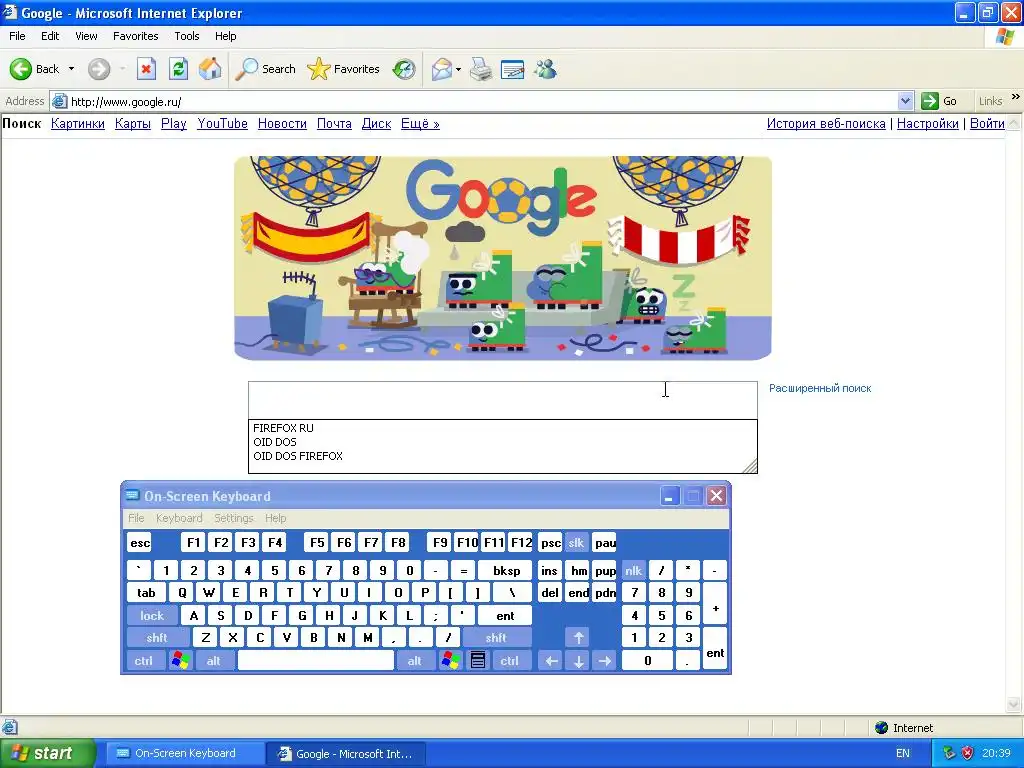Click the bksp key on On-Screen Keyboard

point(507,570)
